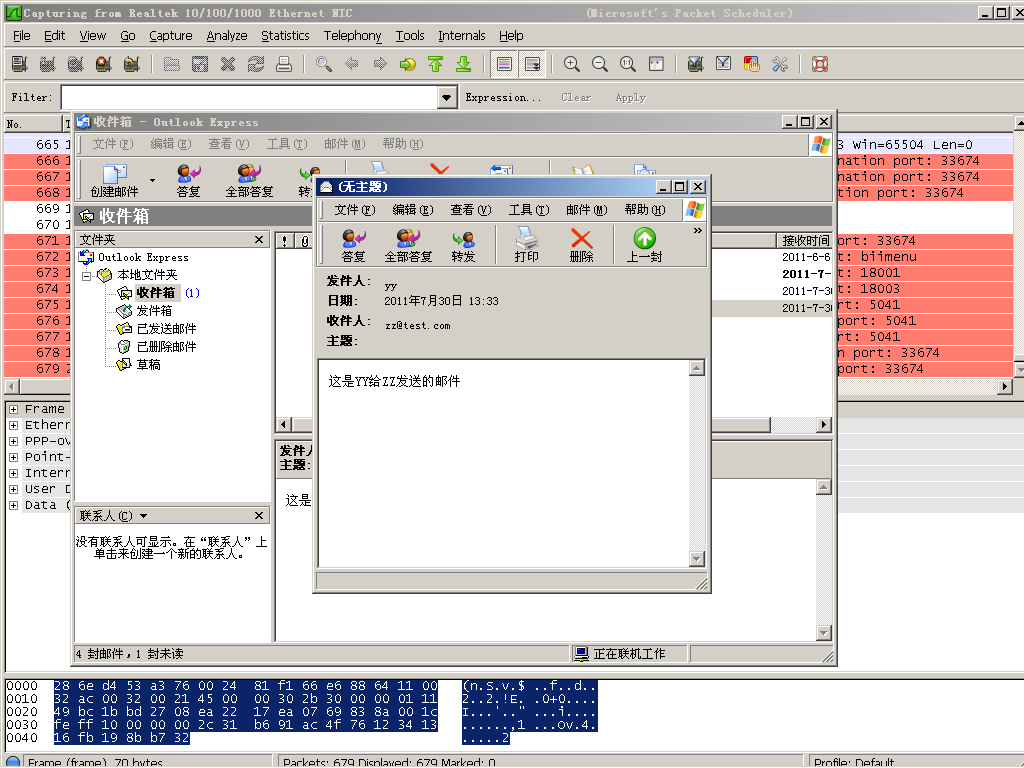Expand the Frame protocol tree node
Screen dimensions: 1024x768
(x=13, y=409)
